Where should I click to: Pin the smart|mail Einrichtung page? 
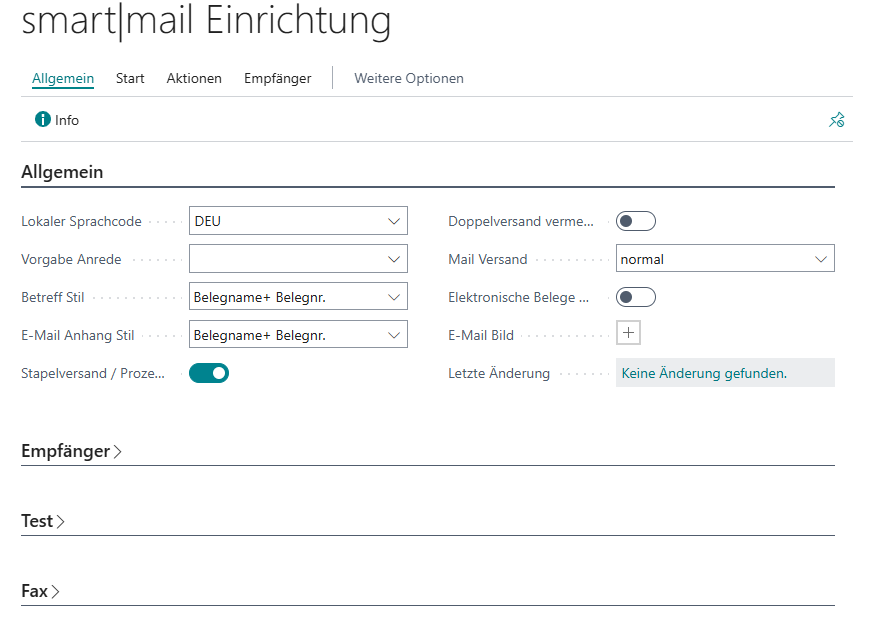pyautogui.click(x=836, y=119)
